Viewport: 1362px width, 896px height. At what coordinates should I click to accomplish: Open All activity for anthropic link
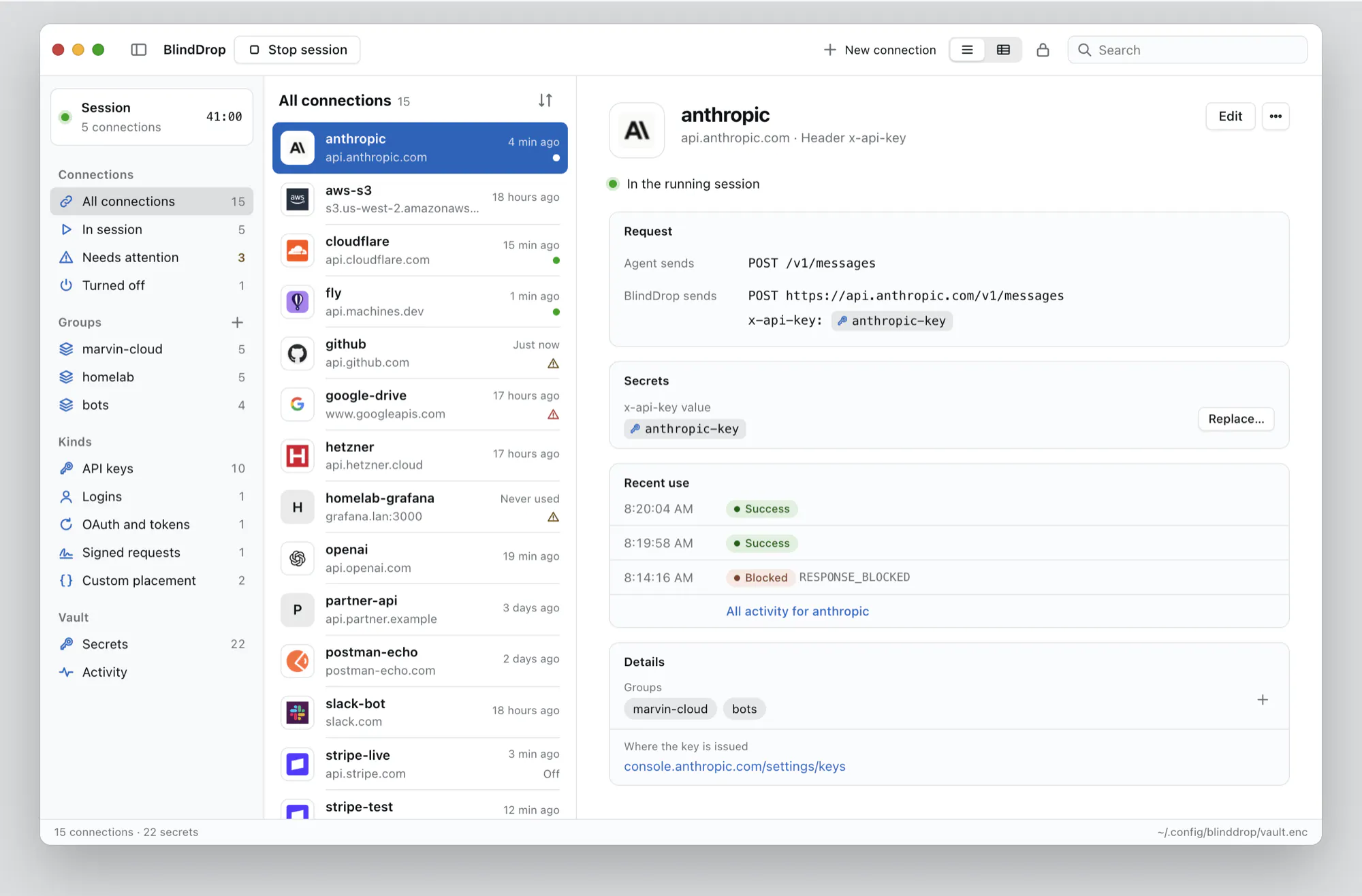[x=797, y=611]
